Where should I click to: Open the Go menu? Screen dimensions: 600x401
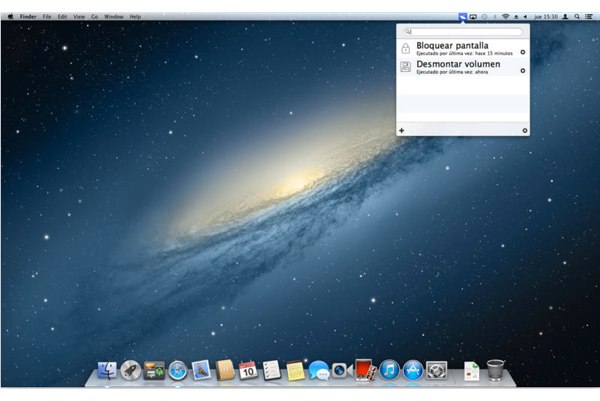pos(95,16)
